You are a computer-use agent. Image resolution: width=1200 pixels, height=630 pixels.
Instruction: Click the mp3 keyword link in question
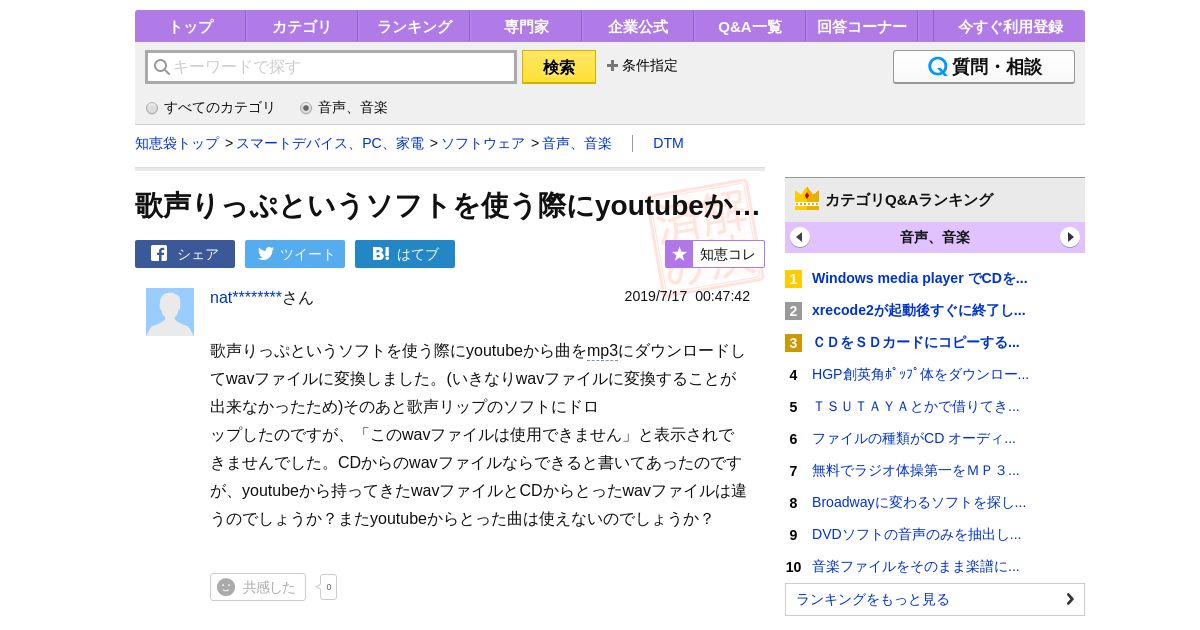pos(602,351)
